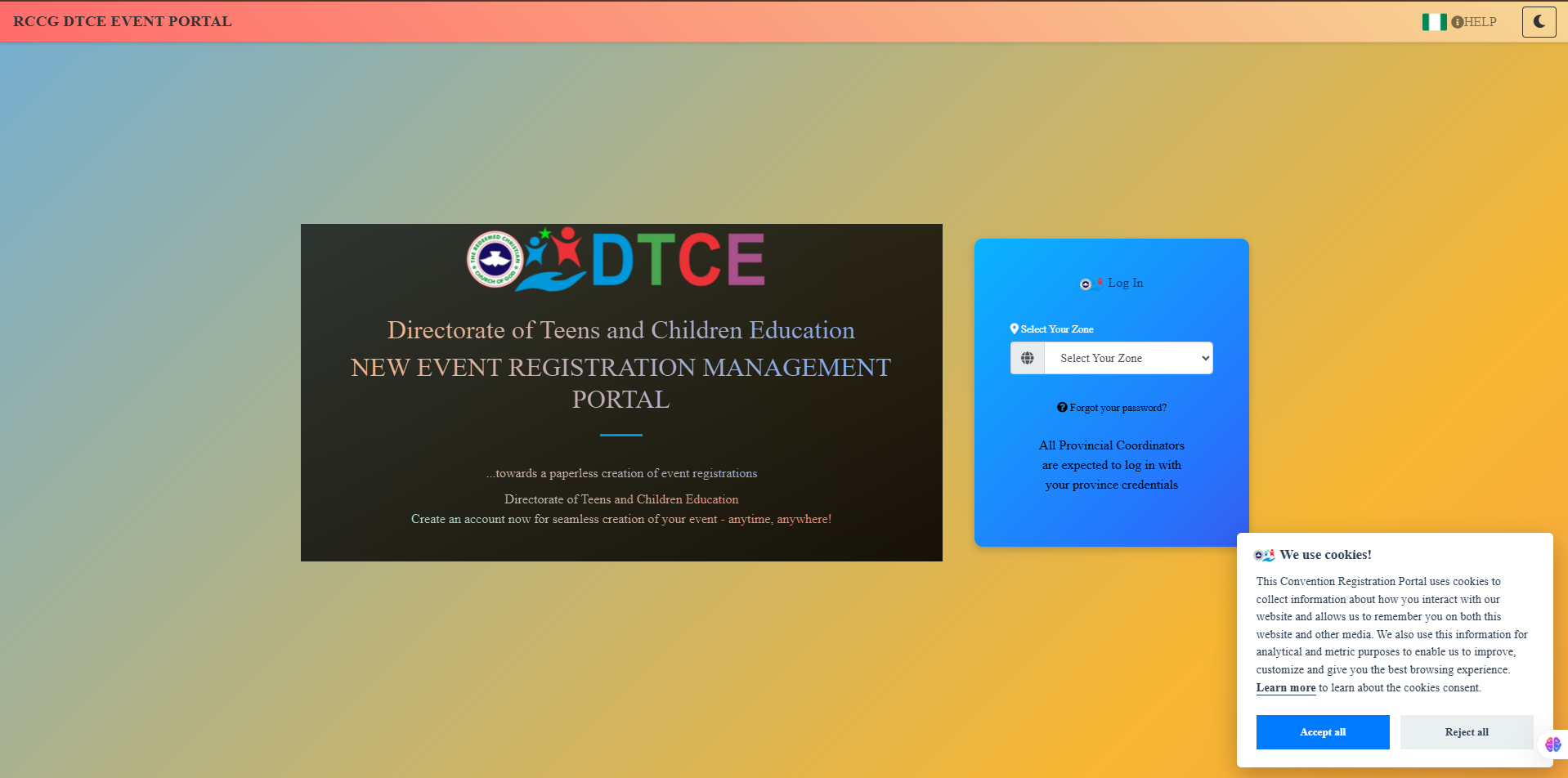Click 'We use cookies!' heading text
The image size is (1568, 778).
pyautogui.click(x=1325, y=555)
